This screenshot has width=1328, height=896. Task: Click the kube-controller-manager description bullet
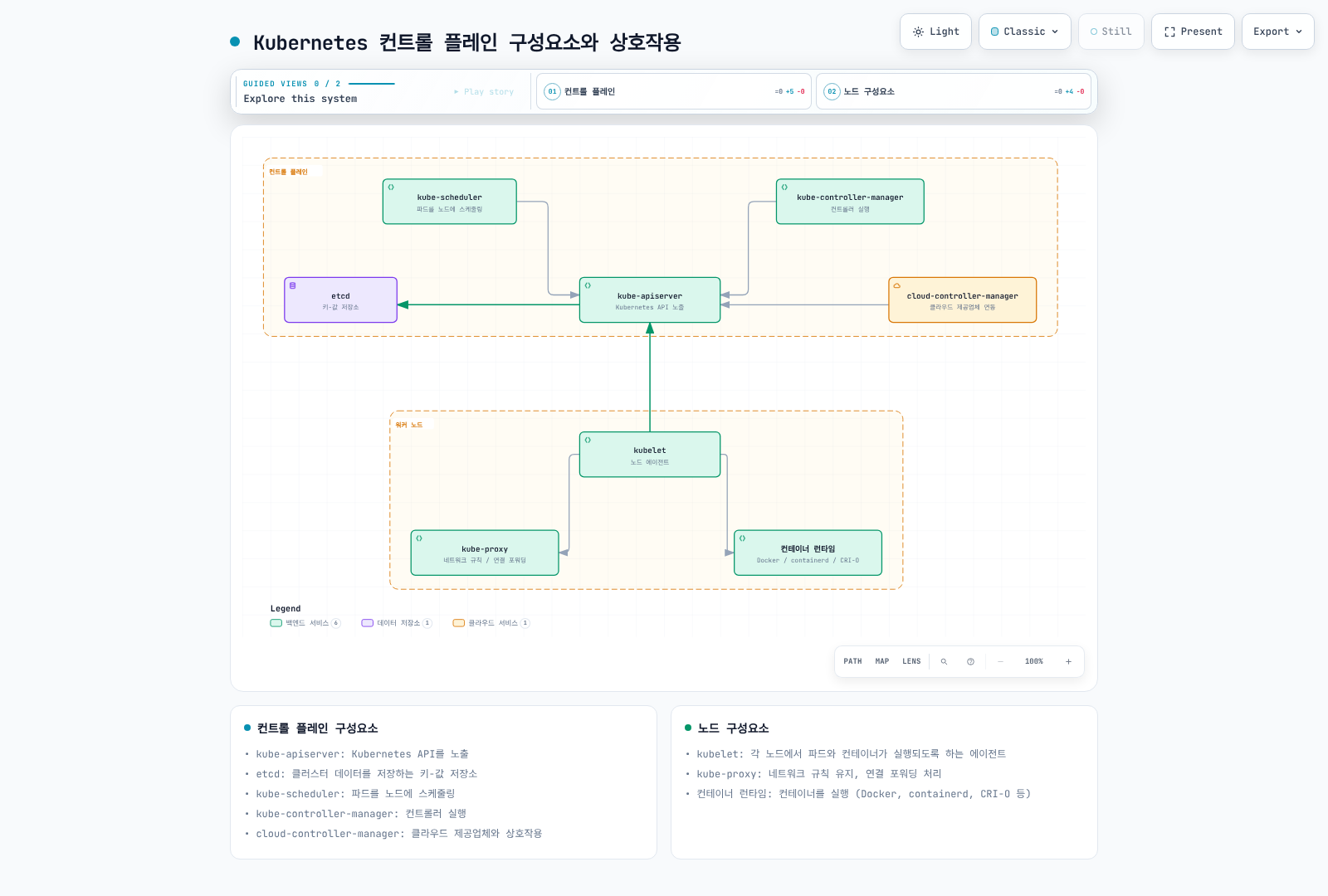361,814
